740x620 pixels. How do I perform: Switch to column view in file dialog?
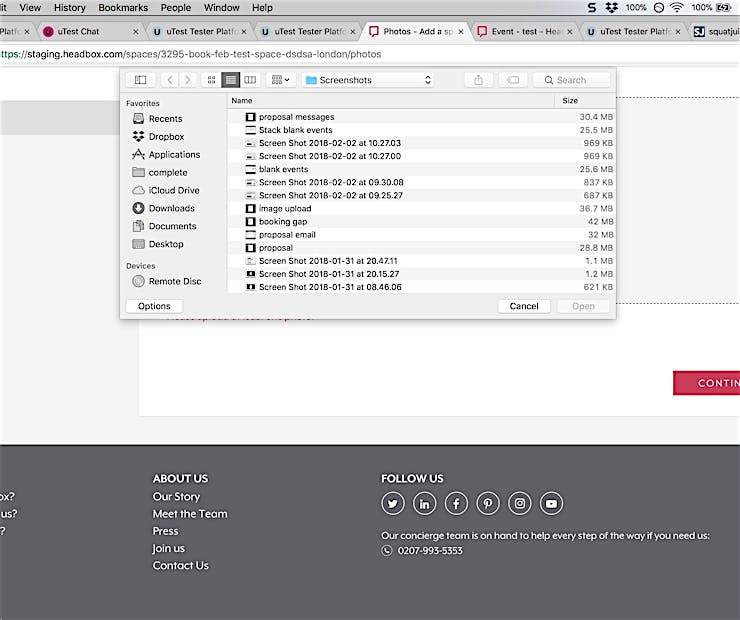[x=250, y=80]
